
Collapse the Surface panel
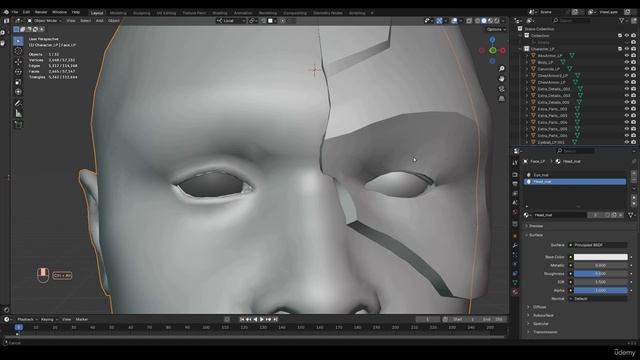pyautogui.click(x=535, y=235)
